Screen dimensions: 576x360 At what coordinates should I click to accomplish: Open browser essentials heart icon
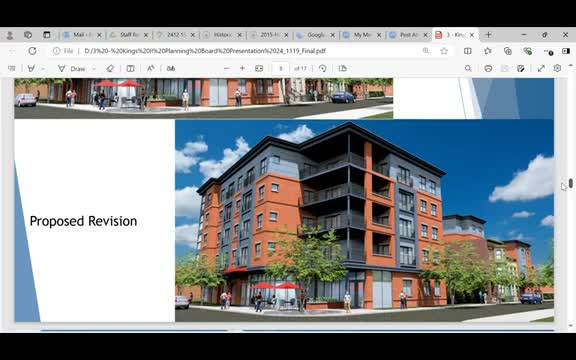pos(528,51)
